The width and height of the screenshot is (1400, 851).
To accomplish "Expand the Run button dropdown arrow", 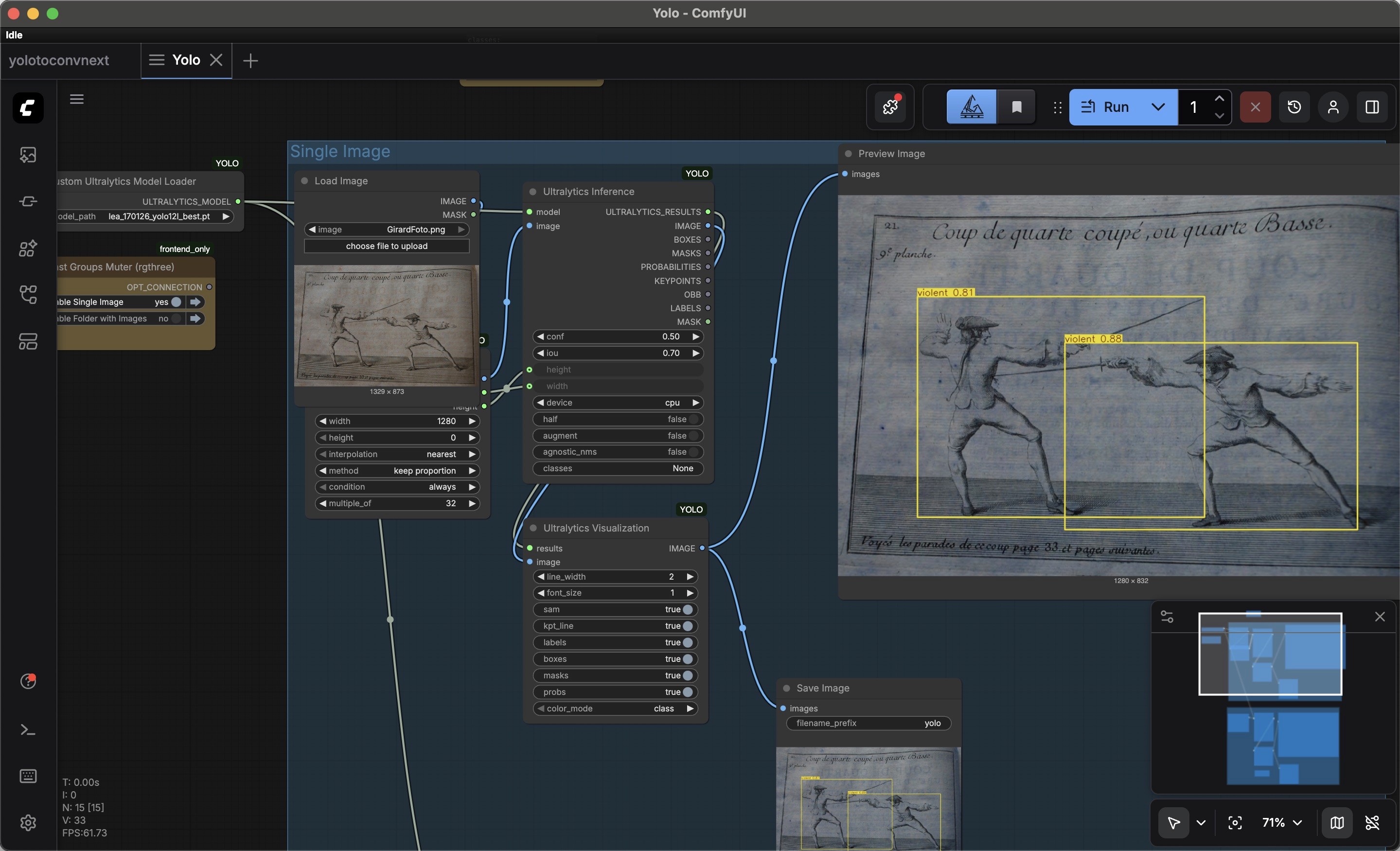I will point(1157,107).
